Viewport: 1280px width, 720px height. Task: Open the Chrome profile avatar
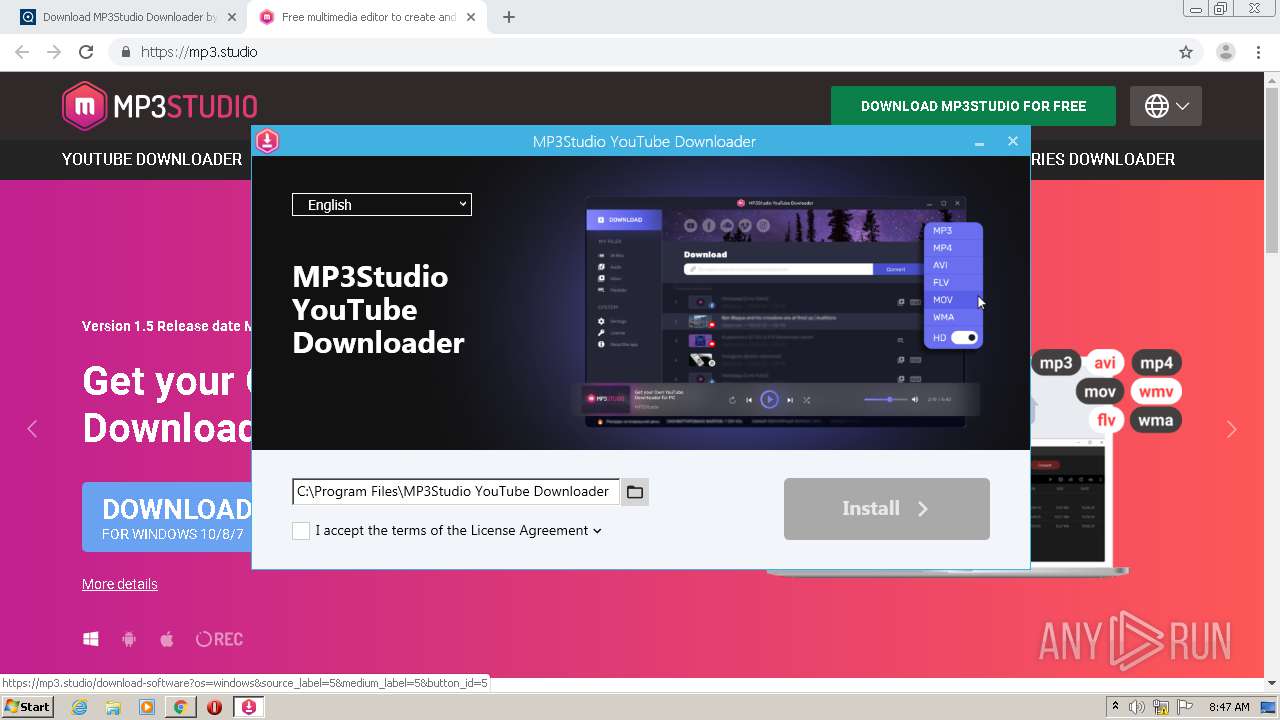point(1225,52)
